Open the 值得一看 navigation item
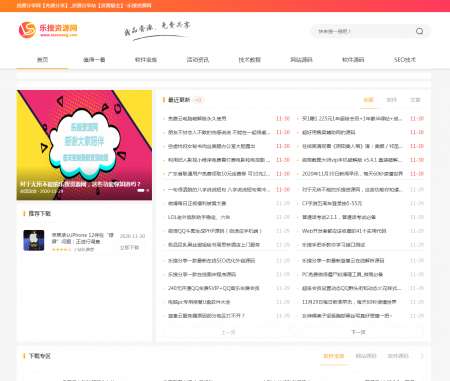This screenshot has height=381, width=450. coord(94,60)
